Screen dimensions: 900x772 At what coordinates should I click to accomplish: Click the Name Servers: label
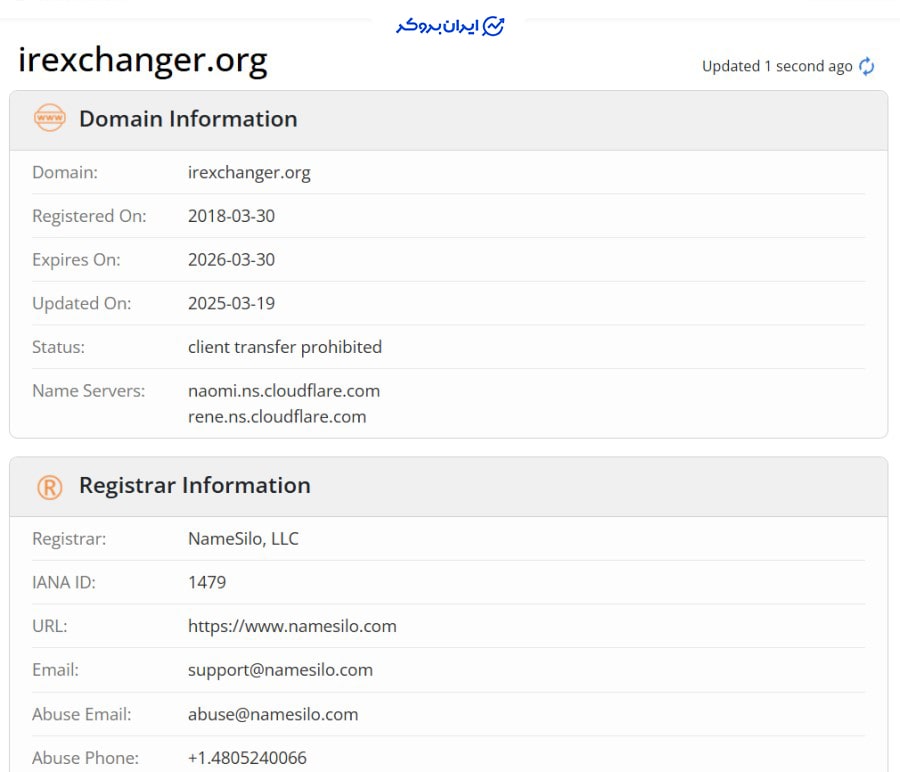point(88,391)
